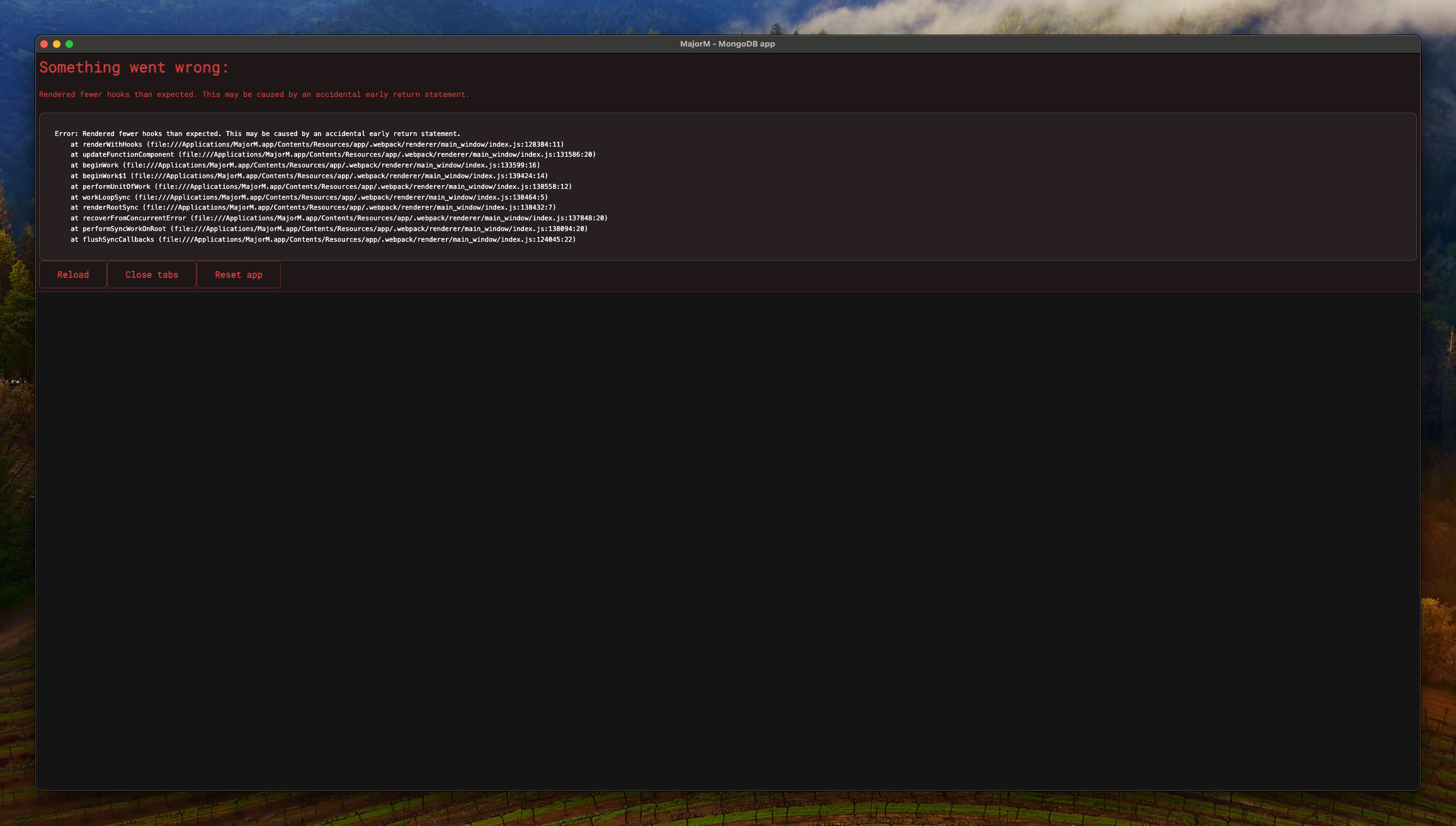Click the white Error: line in stack trace
This screenshot has width=1456, height=826.
pyautogui.click(x=258, y=133)
